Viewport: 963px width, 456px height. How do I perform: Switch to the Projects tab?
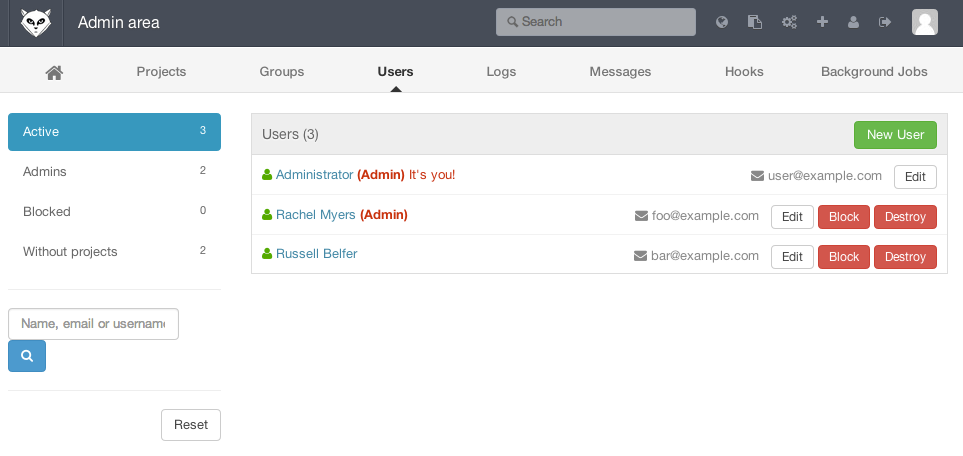pyautogui.click(x=161, y=72)
